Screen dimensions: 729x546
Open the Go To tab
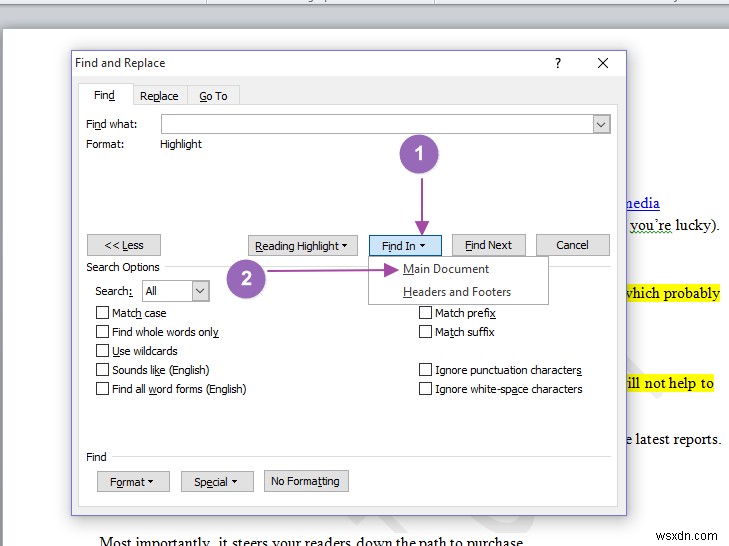[x=213, y=96]
